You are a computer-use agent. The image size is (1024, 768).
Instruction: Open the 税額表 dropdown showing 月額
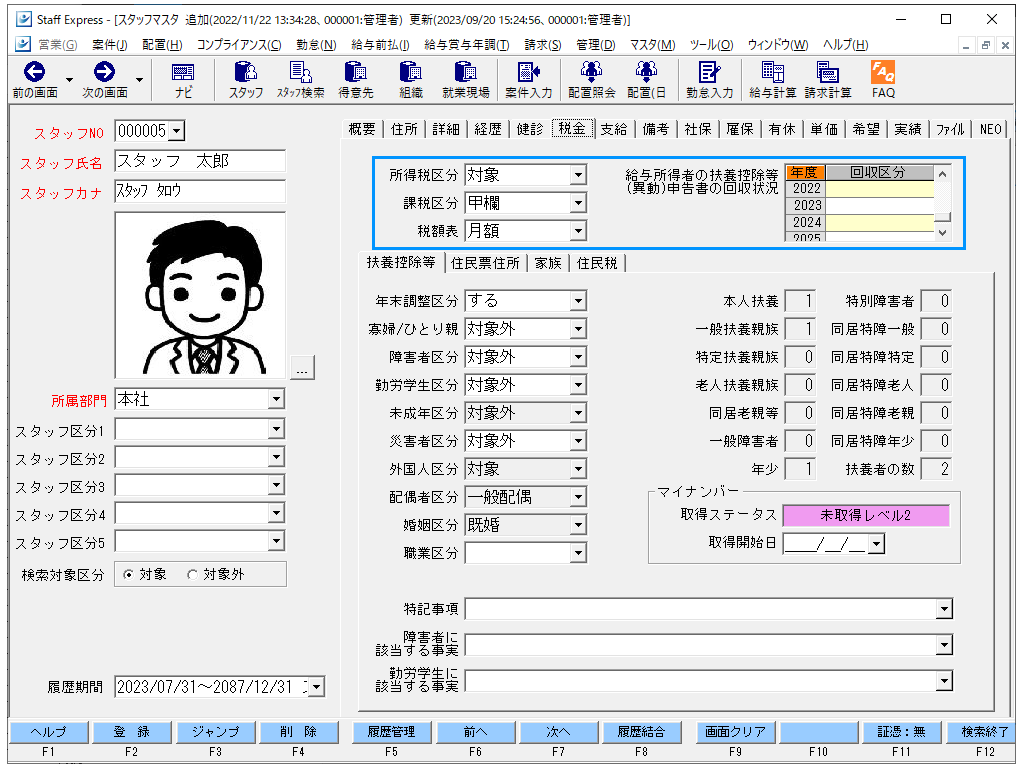coord(578,231)
